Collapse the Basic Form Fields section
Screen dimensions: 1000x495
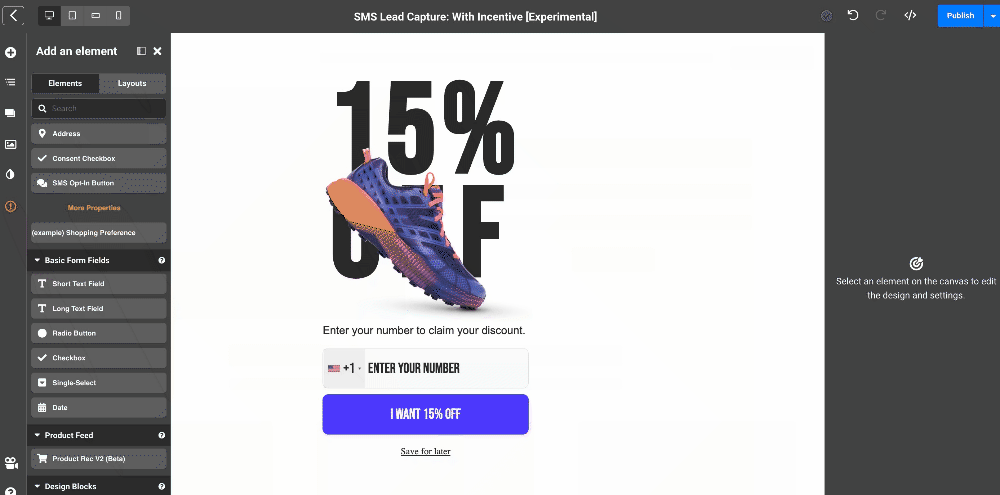click(x=37, y=260)
